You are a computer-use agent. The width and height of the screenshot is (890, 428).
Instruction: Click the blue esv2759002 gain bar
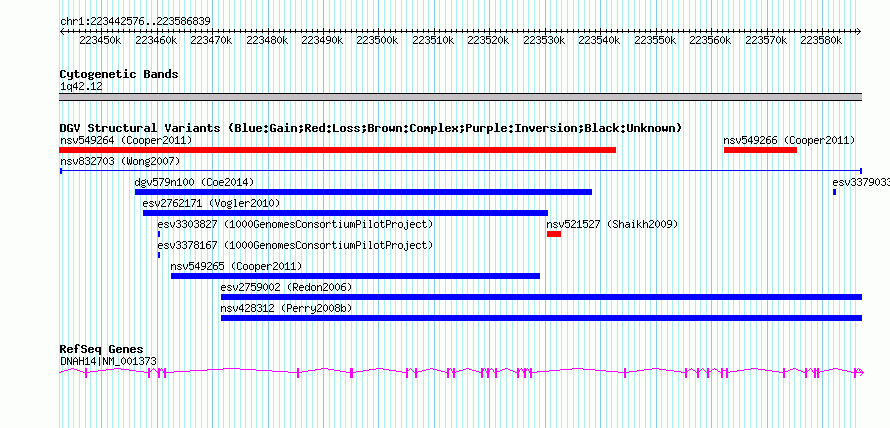(541, 297)
